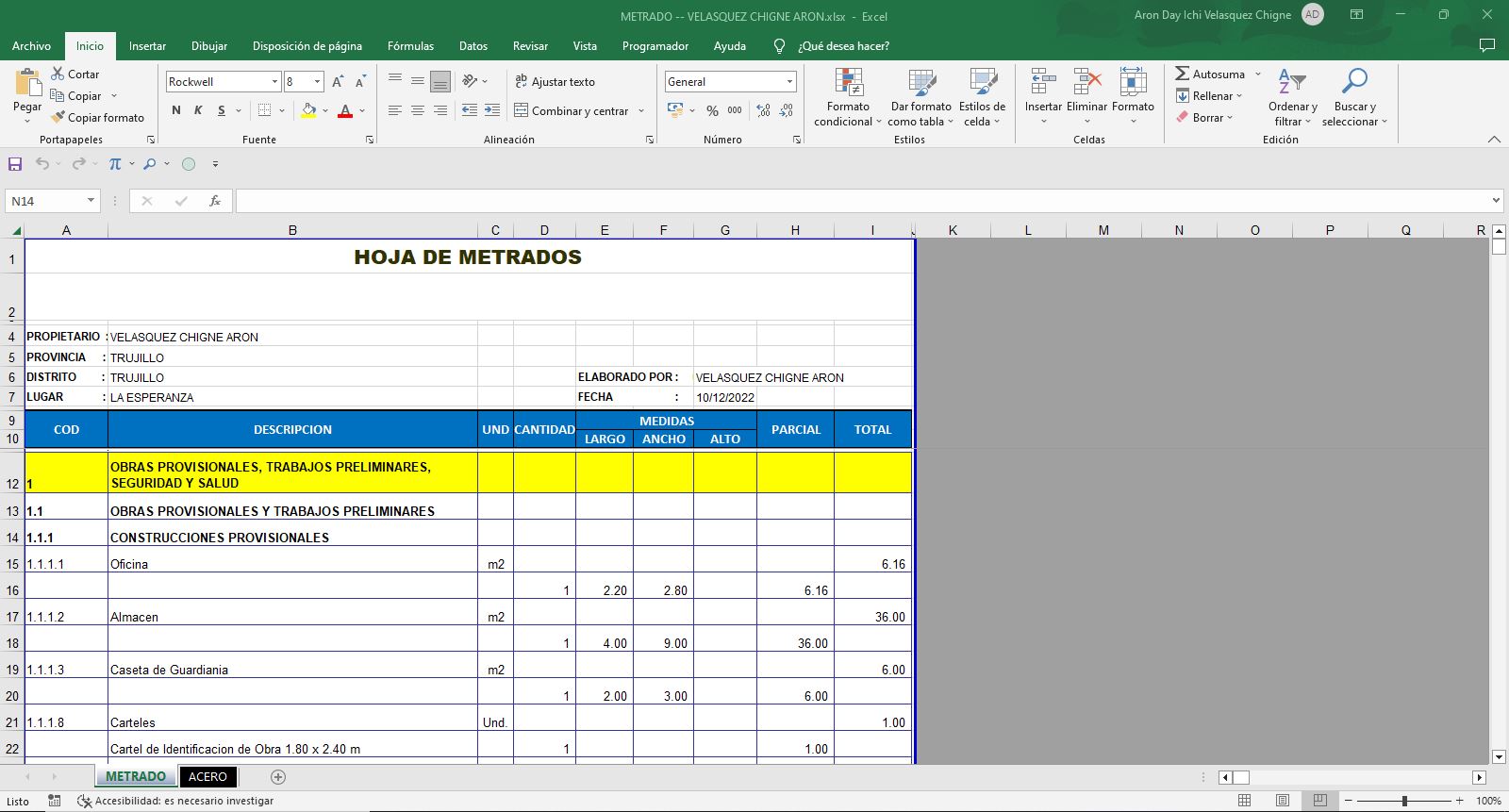Click text orientation icon
Screen dimensions: 1509x812
[470, 81]
